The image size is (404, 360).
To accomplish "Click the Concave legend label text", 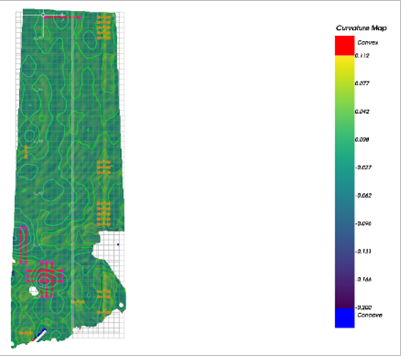I will tap(370, 315).
